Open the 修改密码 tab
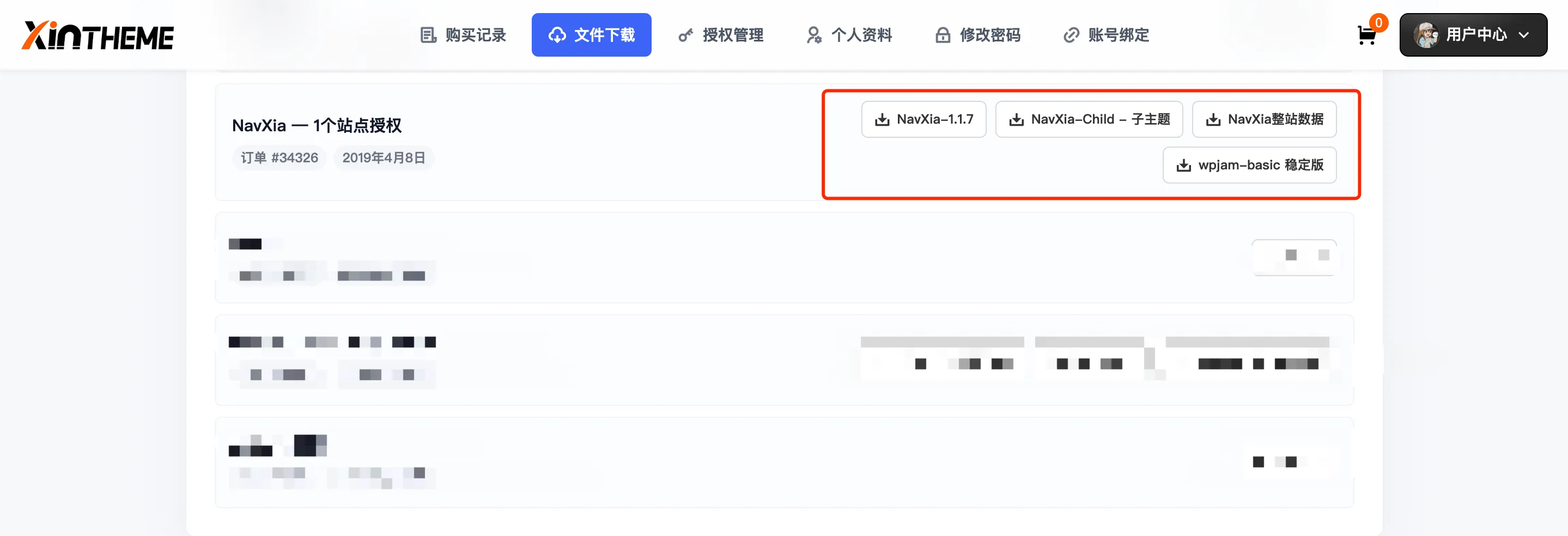1568x536 pixels. 977,35
